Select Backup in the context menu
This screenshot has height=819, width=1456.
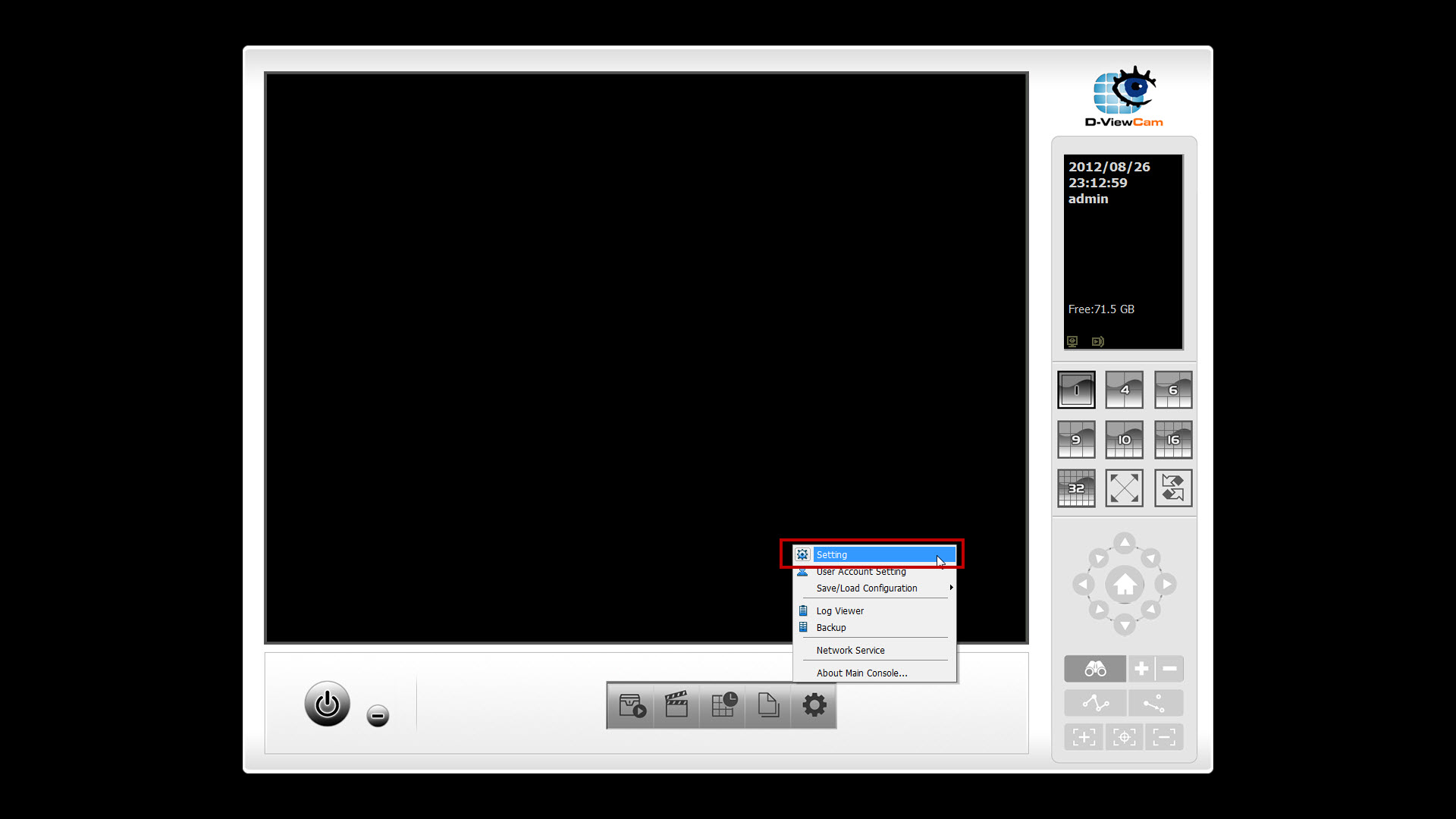click(x=831, y=628)
